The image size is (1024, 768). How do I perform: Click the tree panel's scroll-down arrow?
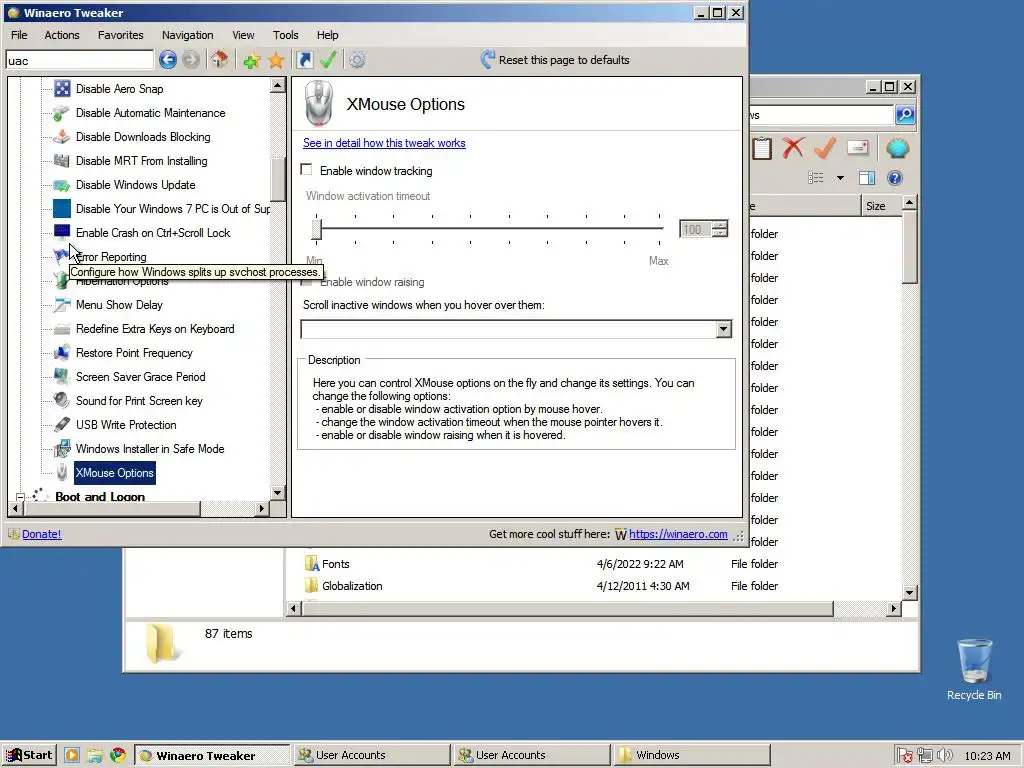click(x=278, y=493)
